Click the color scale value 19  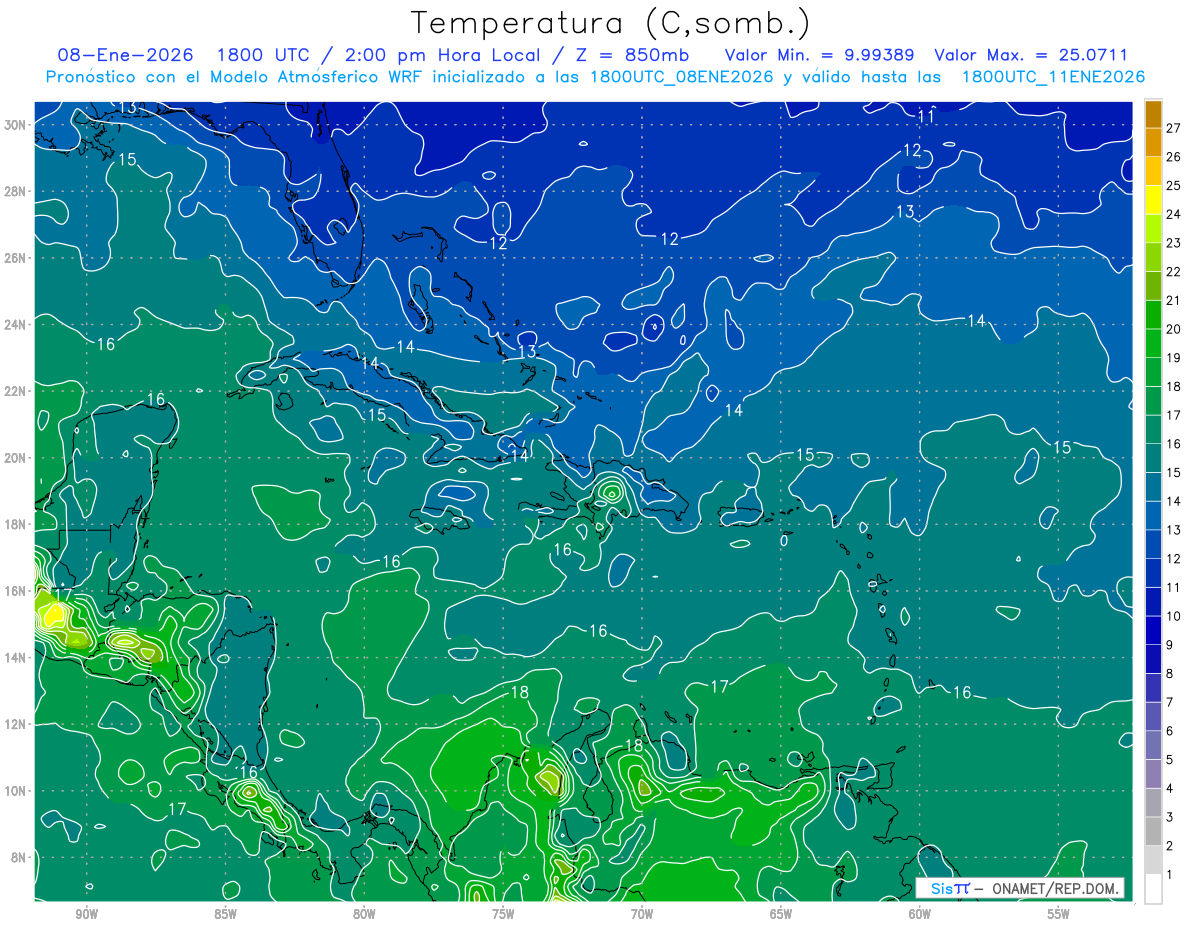[1174, 358]
